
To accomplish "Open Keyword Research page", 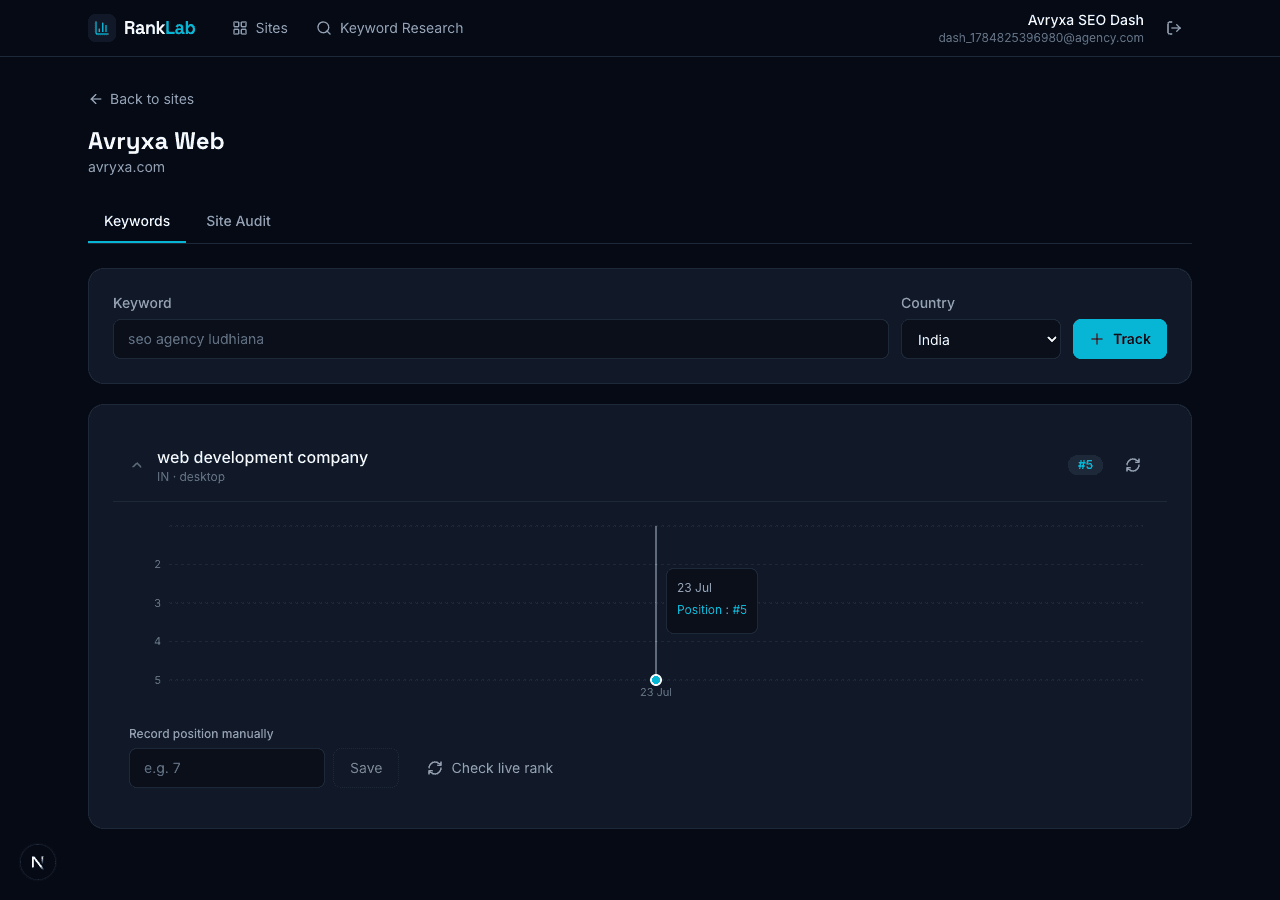I will coord(390,28).
